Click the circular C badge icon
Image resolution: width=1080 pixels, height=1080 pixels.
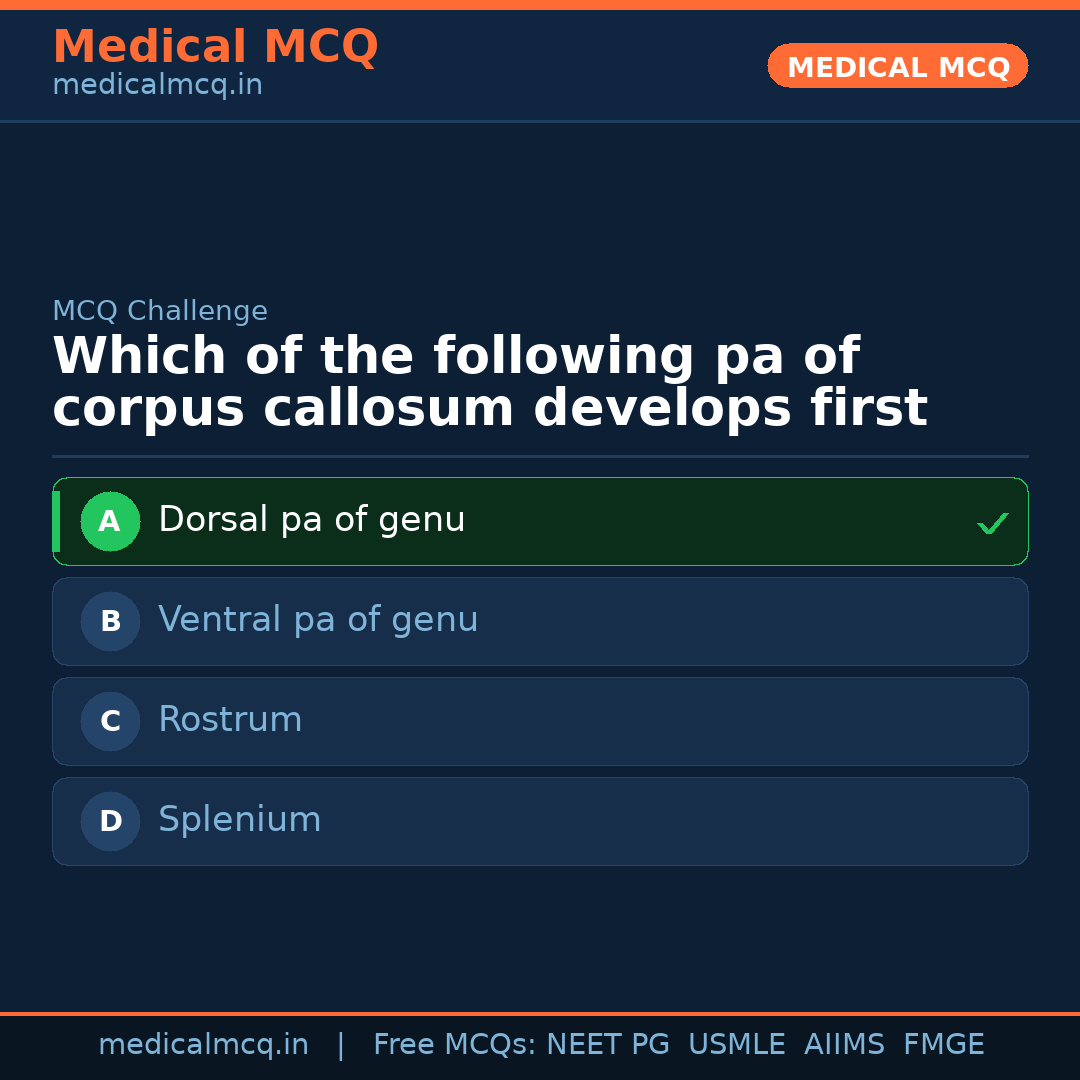click(110, 721)
